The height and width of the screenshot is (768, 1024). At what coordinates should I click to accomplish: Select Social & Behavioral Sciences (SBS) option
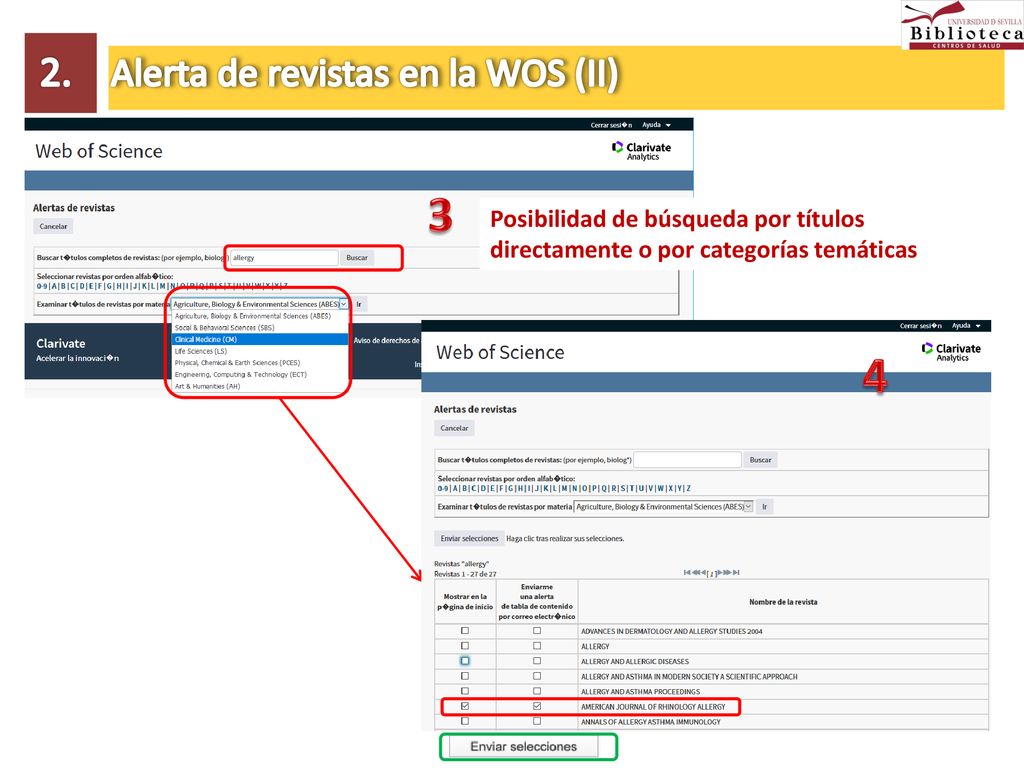tap(259, 328)
